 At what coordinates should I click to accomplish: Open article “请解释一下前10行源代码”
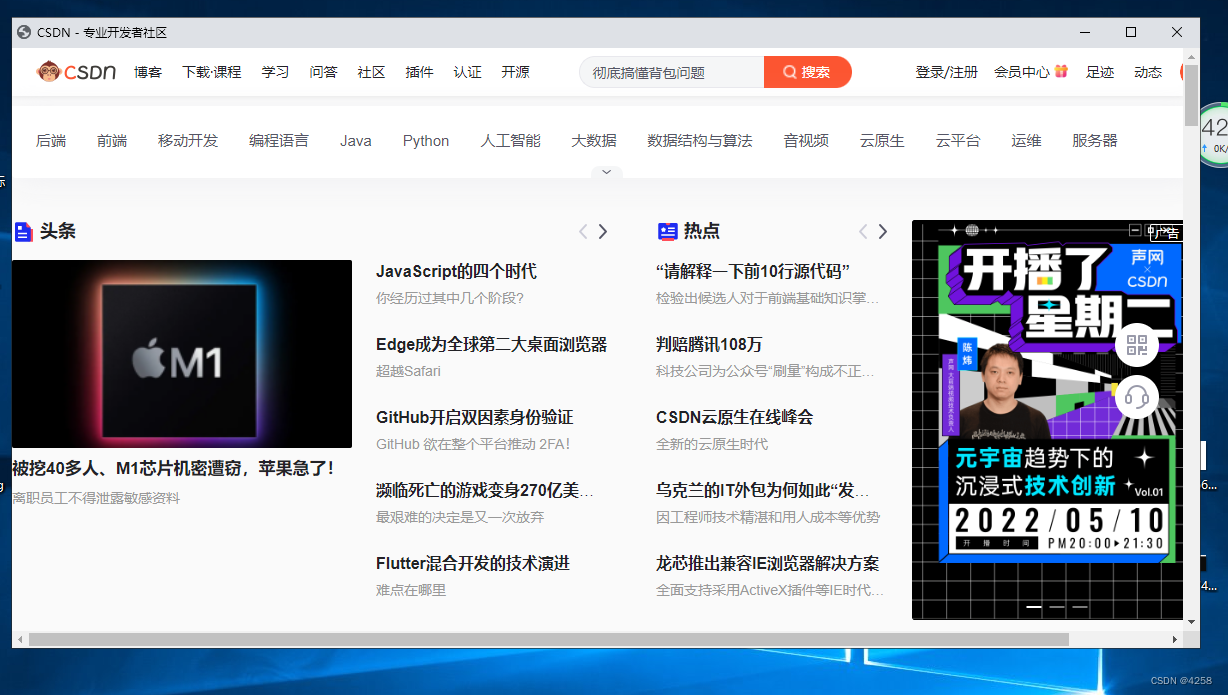click(x=753, y=271)
